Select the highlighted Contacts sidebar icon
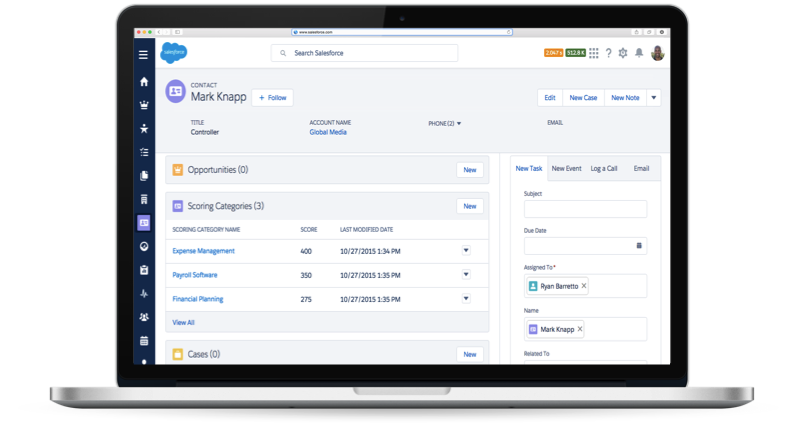801x429 pixels. pos(144,223)
